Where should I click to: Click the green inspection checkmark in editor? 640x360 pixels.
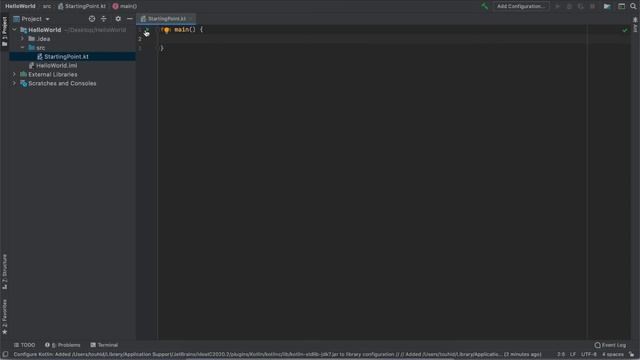coord(625,30)
